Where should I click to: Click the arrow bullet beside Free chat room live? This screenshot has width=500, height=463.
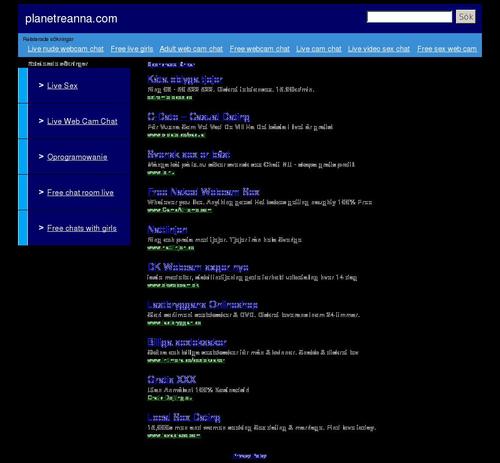[41, 192]
